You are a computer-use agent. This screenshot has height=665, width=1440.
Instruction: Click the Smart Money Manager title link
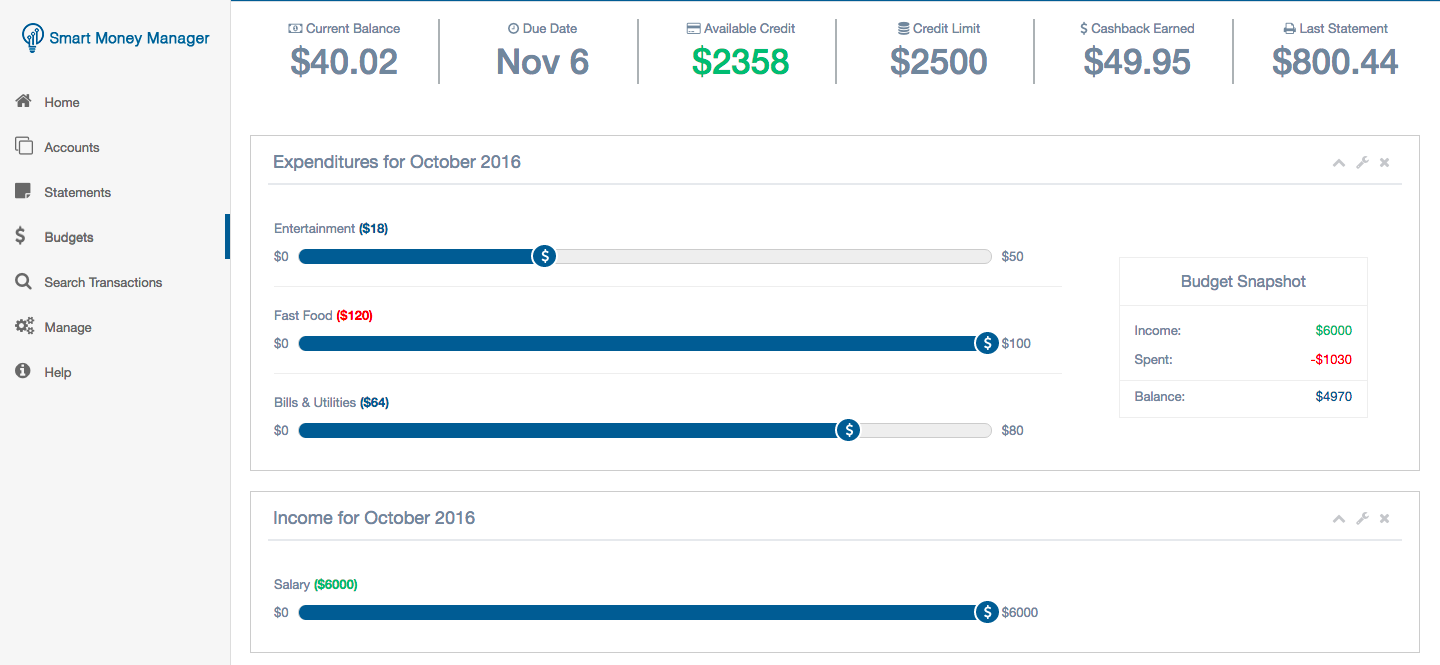coord(130,38)
